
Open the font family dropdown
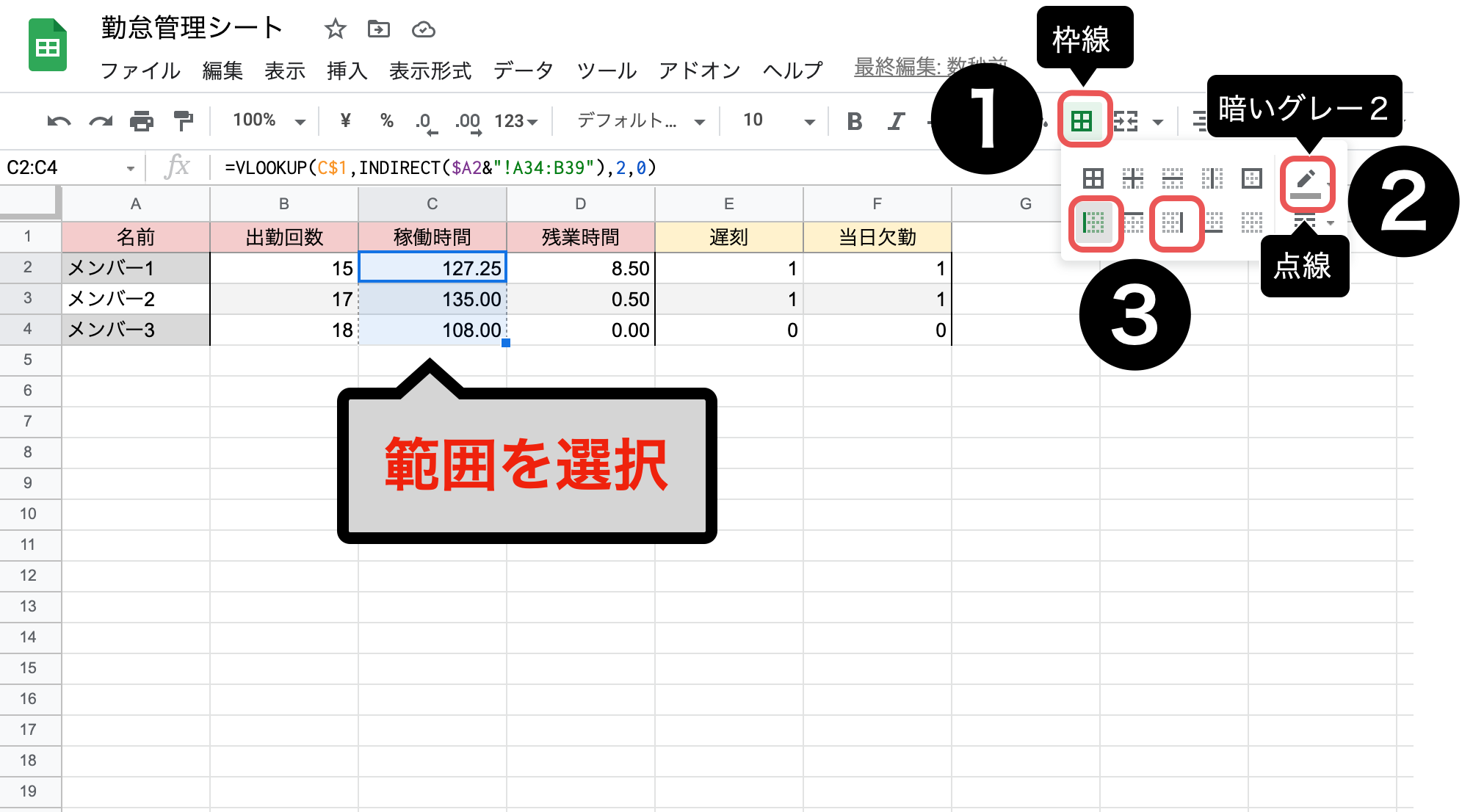click(635, 121)
